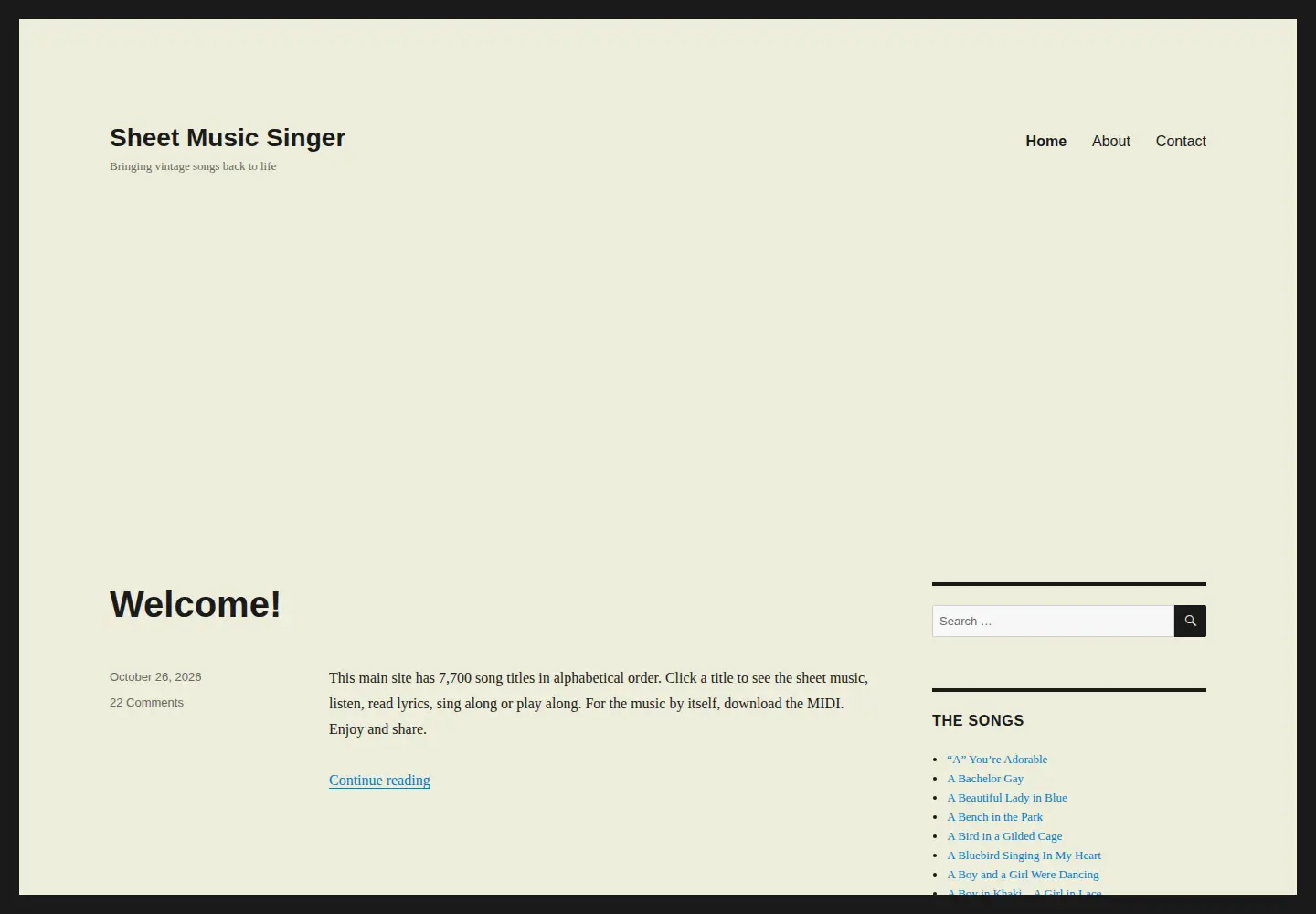1316x914 pixels.
Task: Open the Welcome! post title
Action: [196, 604]
